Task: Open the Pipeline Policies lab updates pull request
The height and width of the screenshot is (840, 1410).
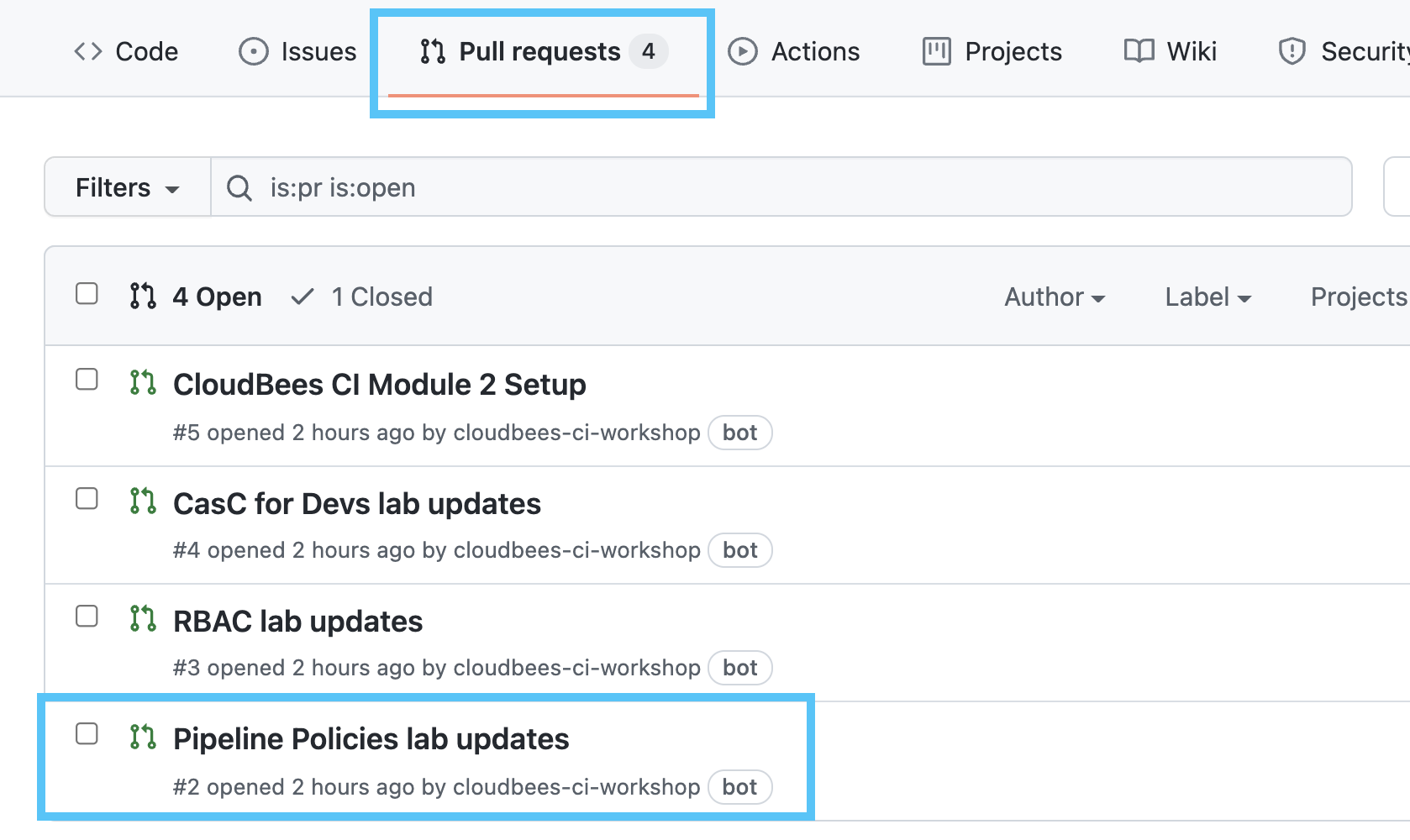Action: coord(371,739)
